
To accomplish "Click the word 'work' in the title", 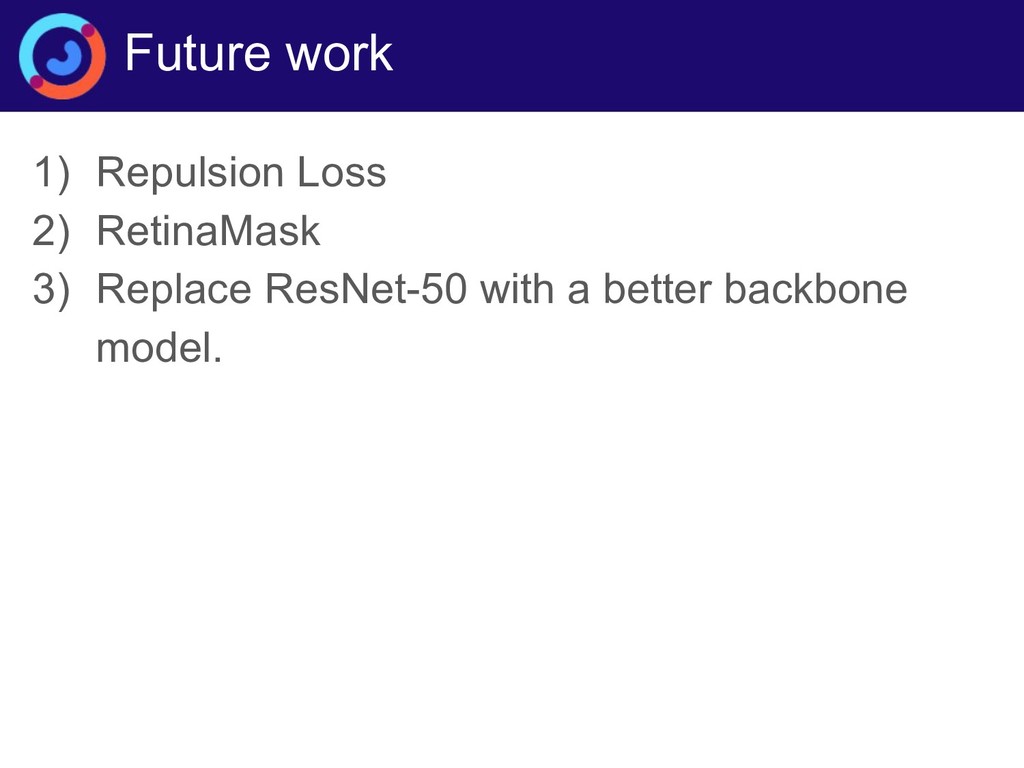I will 340,53.
